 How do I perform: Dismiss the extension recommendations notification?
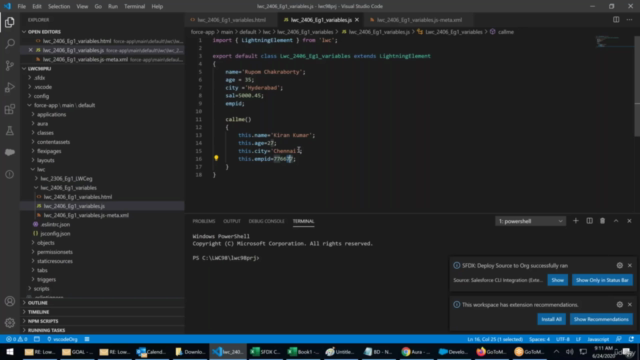[x=630, y=304]
